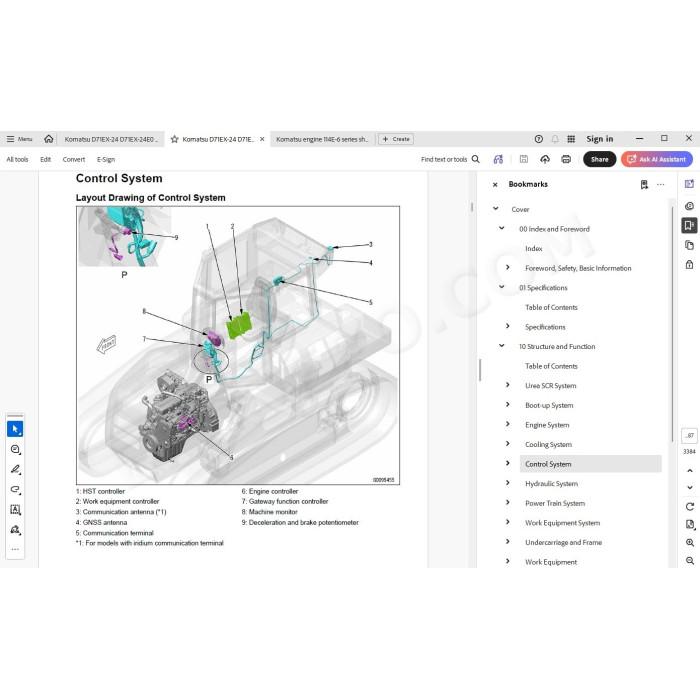Open the Power Train System bookmark
The height and width of the screenshot is (700, 700).
point(555,503)
